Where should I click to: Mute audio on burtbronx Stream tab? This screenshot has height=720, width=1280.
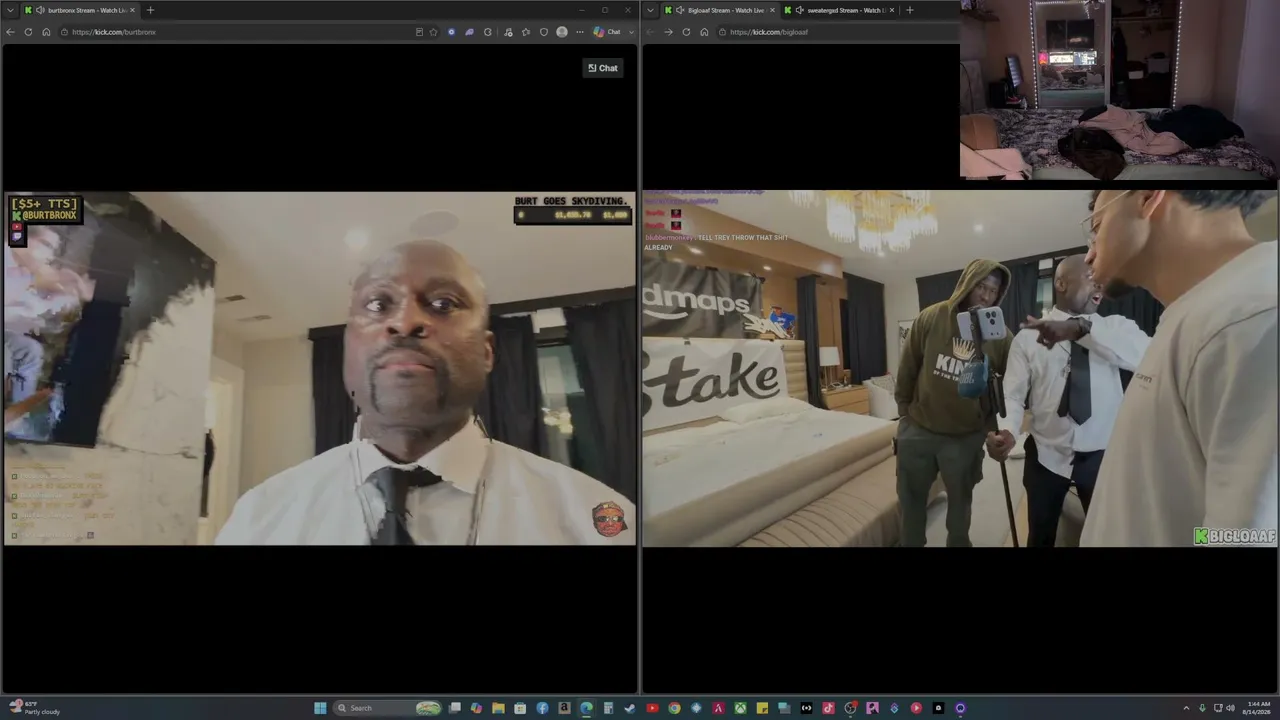pos(40,10)
